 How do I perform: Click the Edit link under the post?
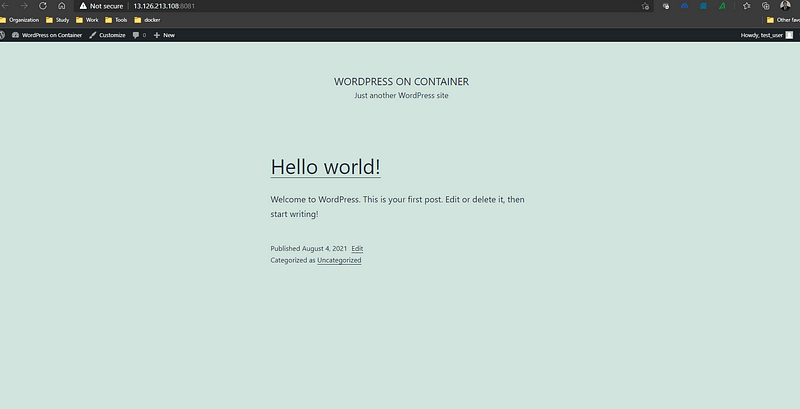(x=357, y=249)
